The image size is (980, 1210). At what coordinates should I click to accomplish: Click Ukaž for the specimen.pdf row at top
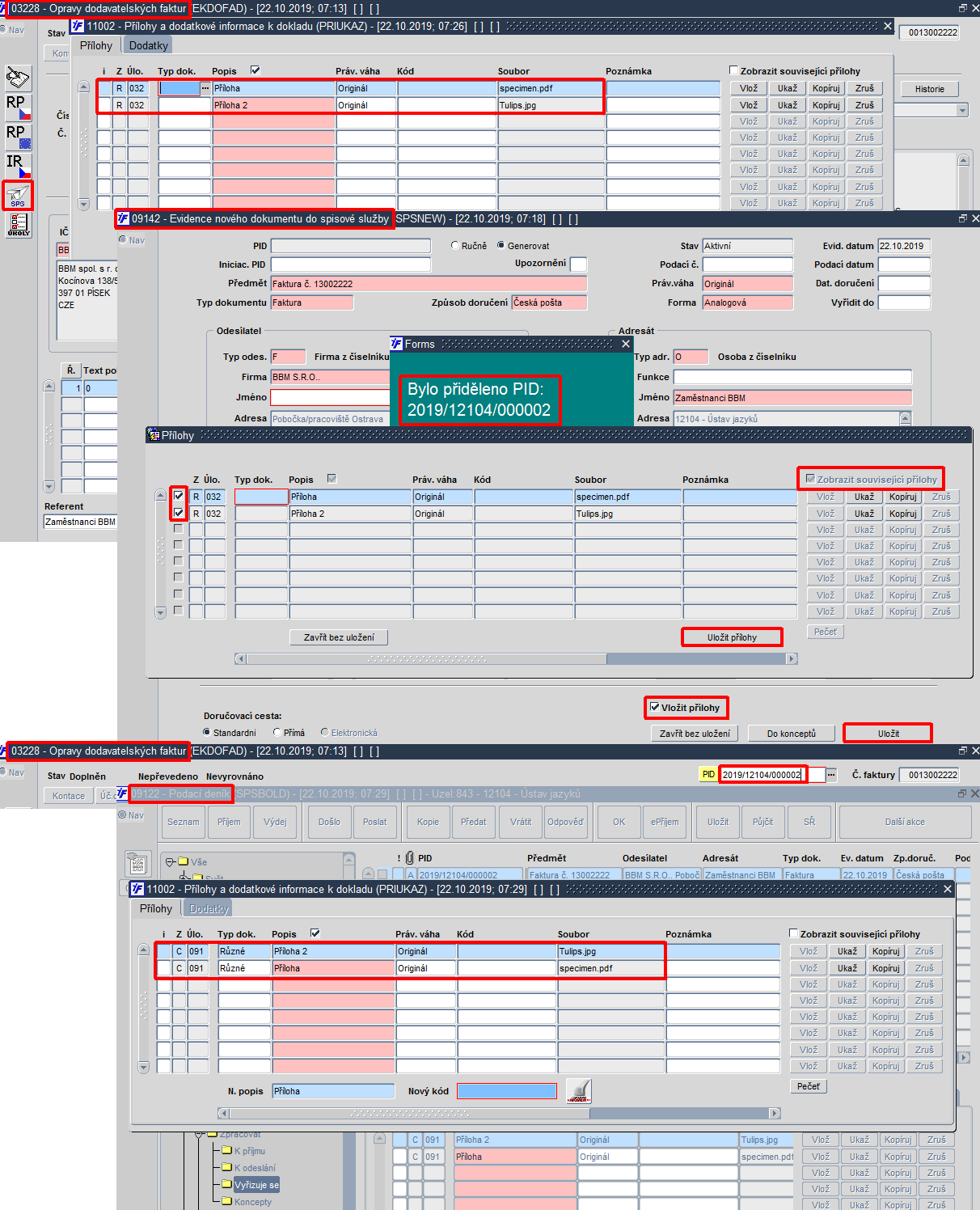point(788,88)
